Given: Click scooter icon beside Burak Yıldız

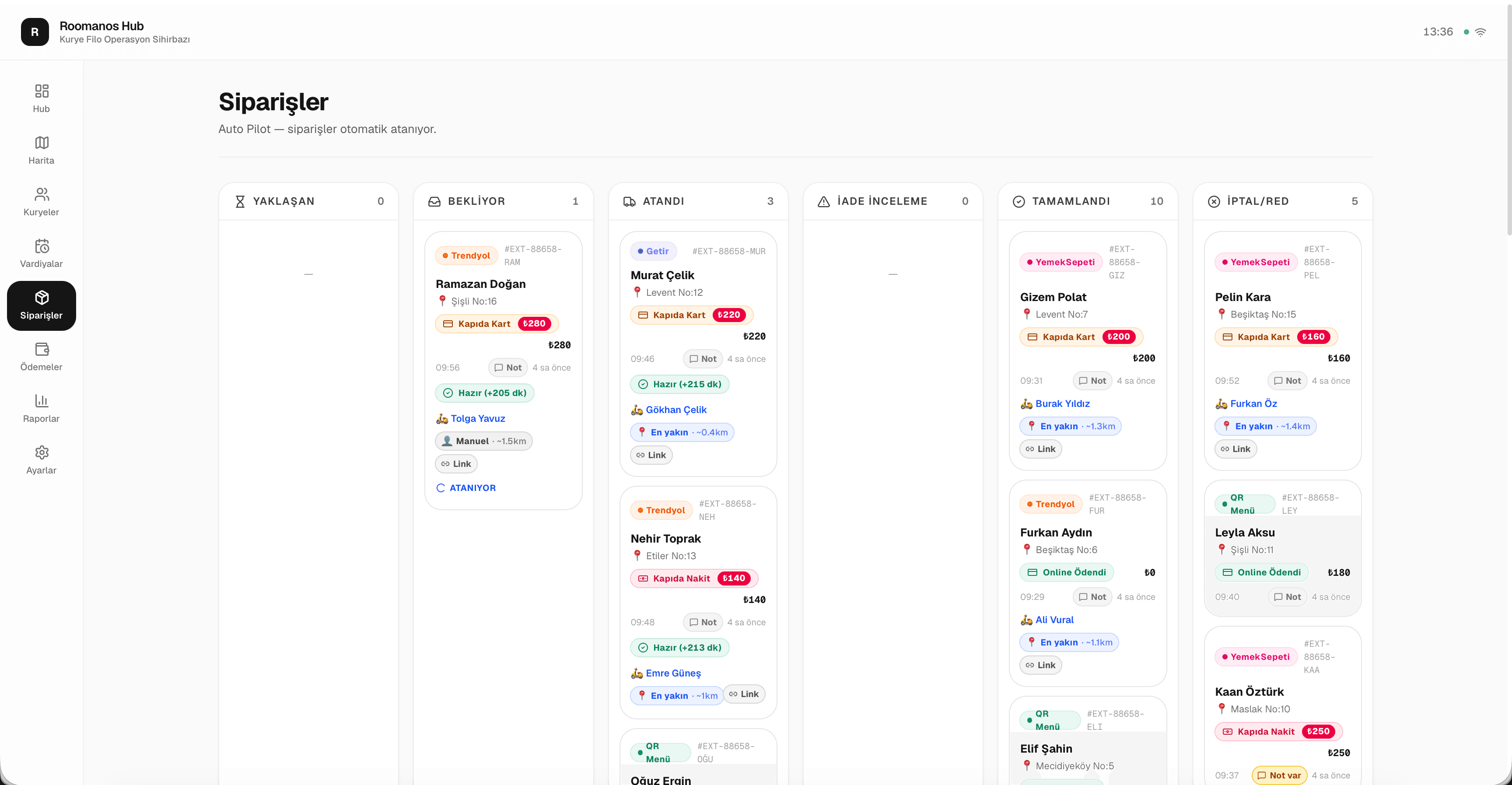Looking at the screenshot, I should click(1026, 403).
